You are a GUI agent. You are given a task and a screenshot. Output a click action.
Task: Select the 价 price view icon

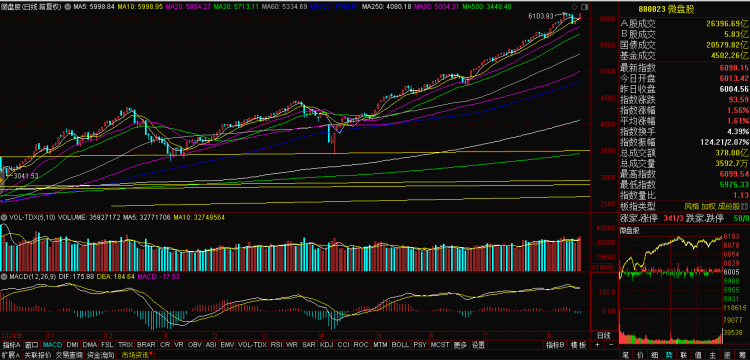pos(640,355)
